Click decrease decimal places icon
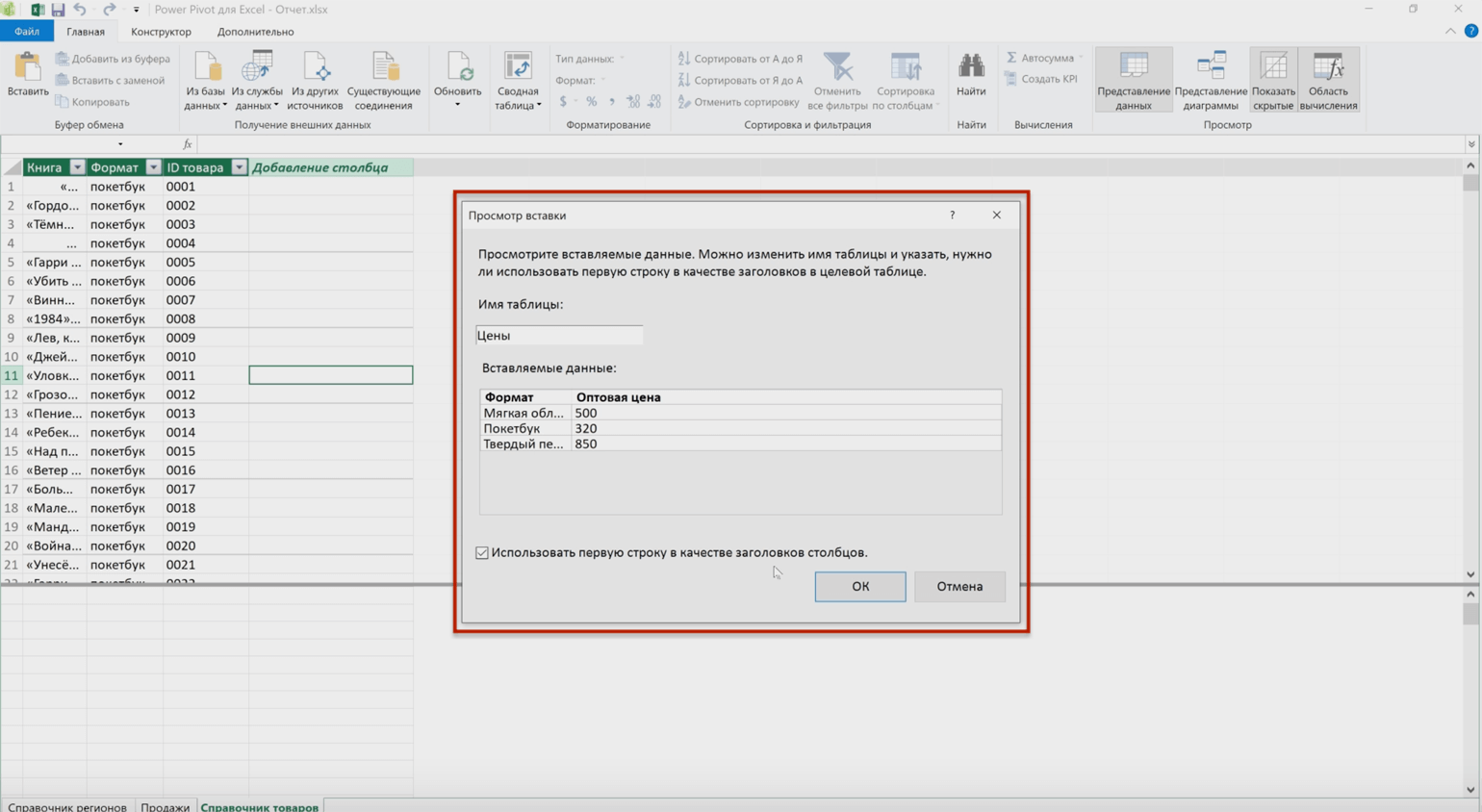 tap(654, 102)
